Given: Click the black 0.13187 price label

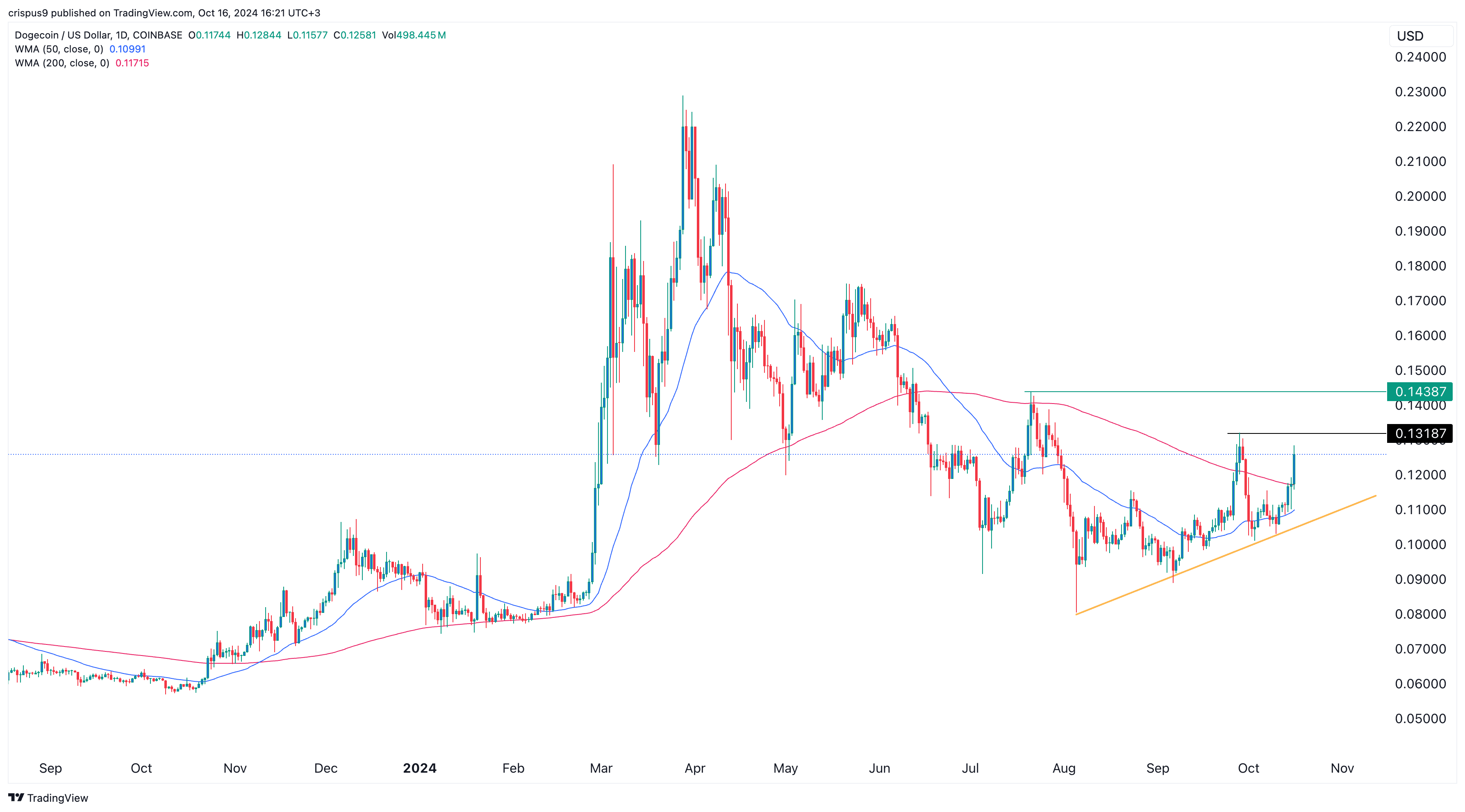Looking at the screenshot, I should coord(1420,433).
